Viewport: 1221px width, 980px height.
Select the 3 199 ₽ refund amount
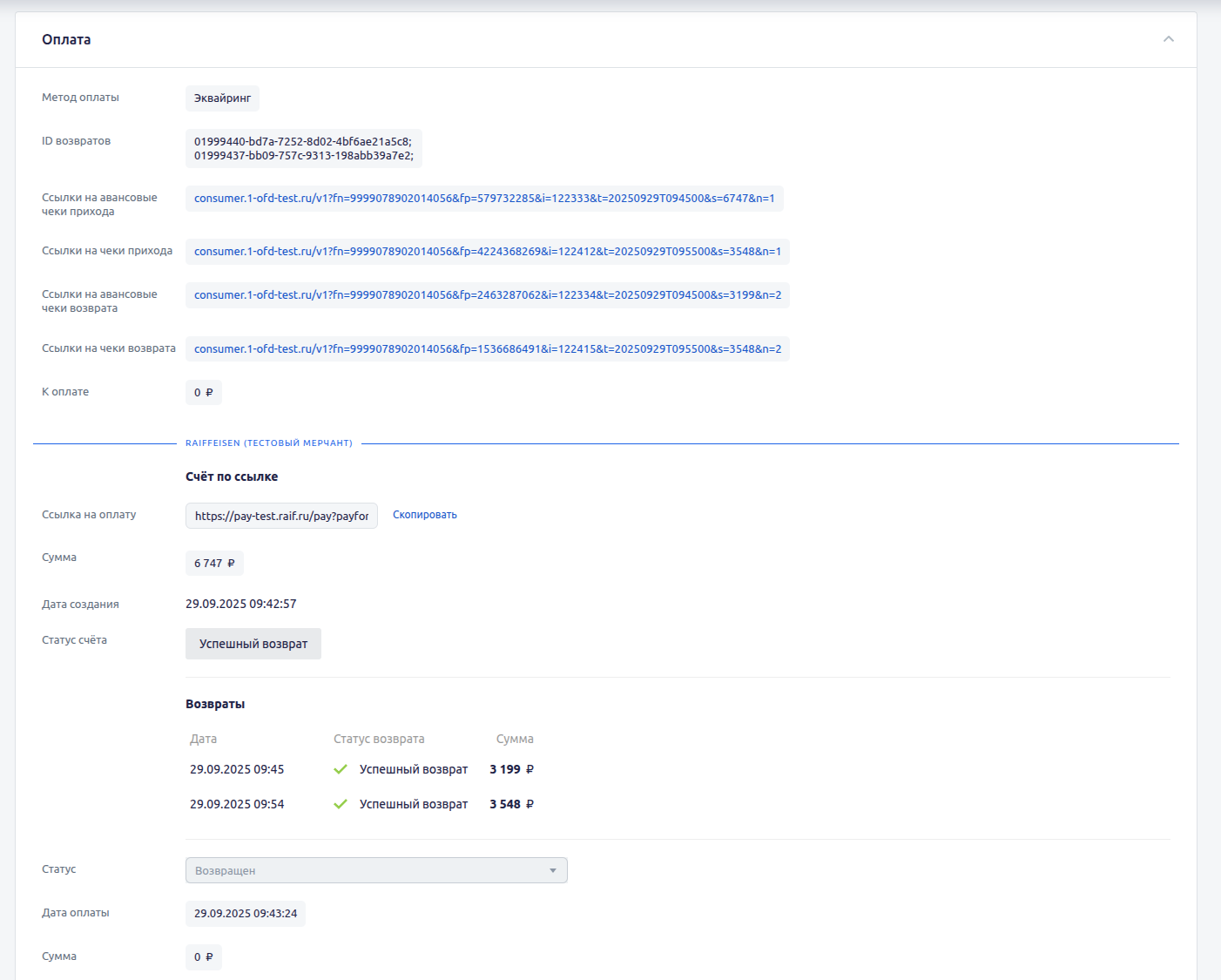[511, 769]
